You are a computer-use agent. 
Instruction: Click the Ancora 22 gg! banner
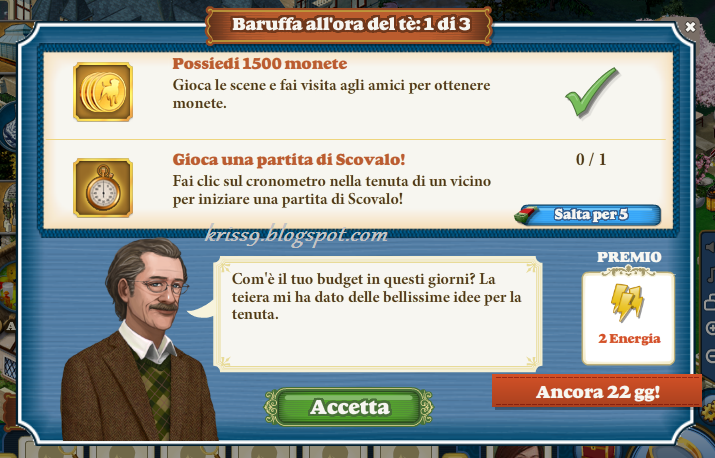click(597, 391)
